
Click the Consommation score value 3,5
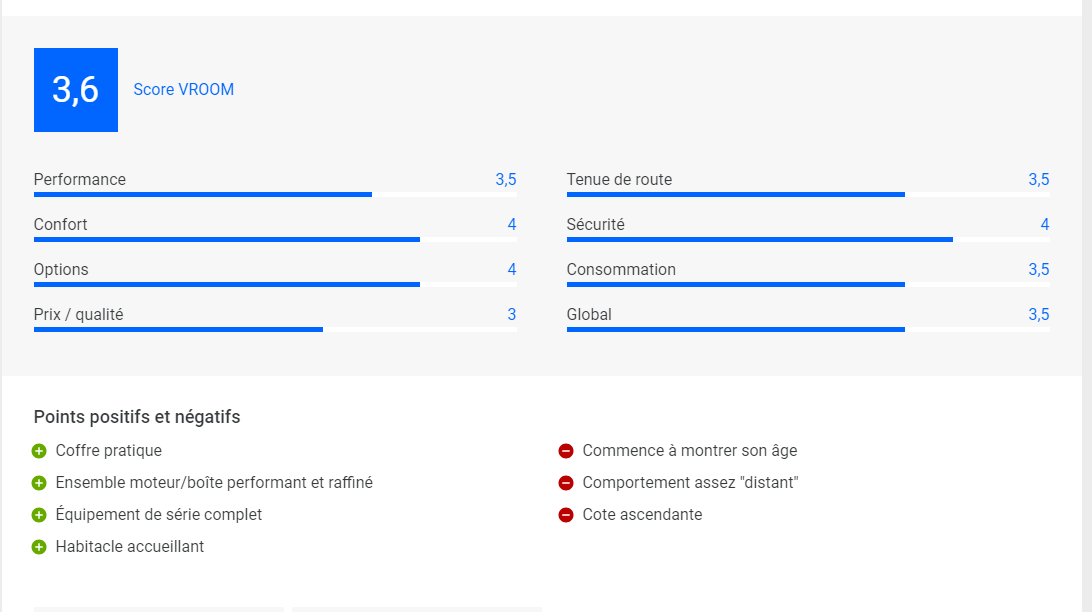point(1038,269)
